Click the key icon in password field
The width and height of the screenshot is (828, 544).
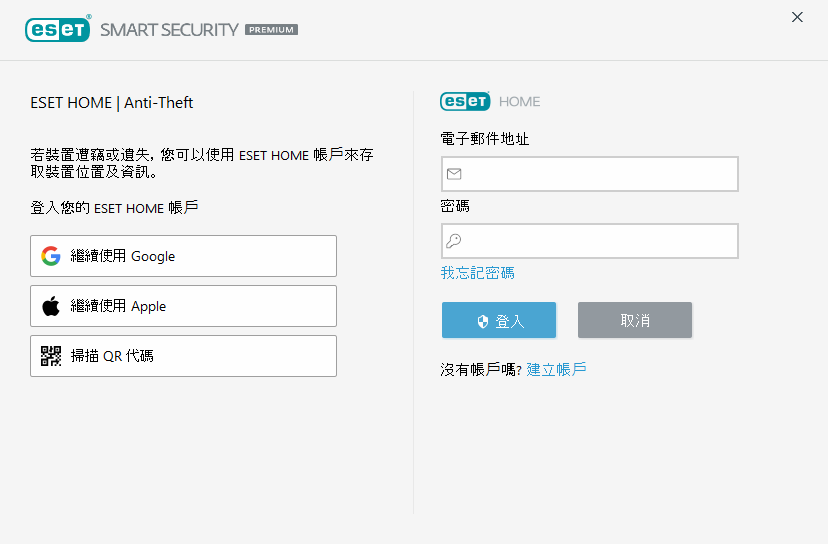click(454, 241)
